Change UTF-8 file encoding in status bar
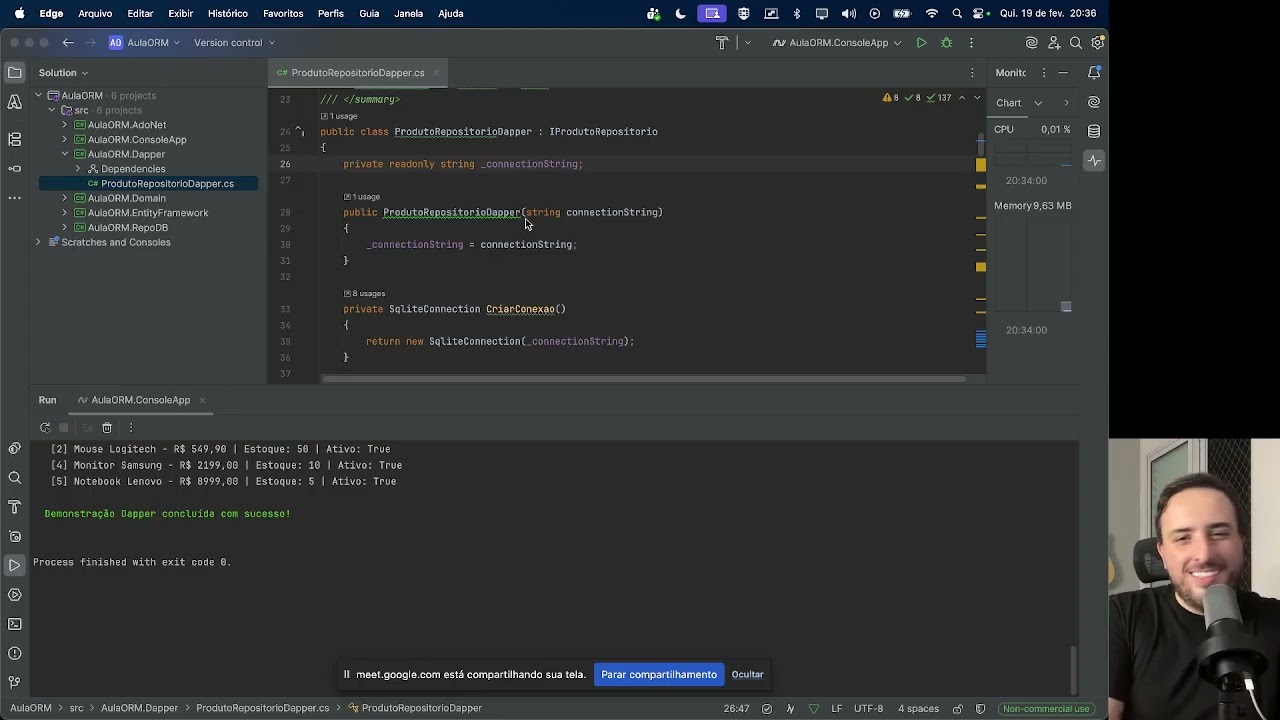 click(x=868, y=708)
